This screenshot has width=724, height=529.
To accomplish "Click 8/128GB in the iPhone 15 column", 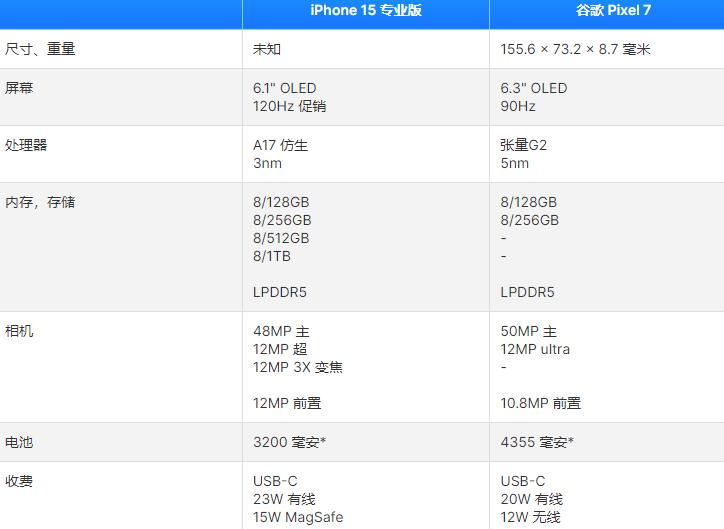I will [281, 202].
